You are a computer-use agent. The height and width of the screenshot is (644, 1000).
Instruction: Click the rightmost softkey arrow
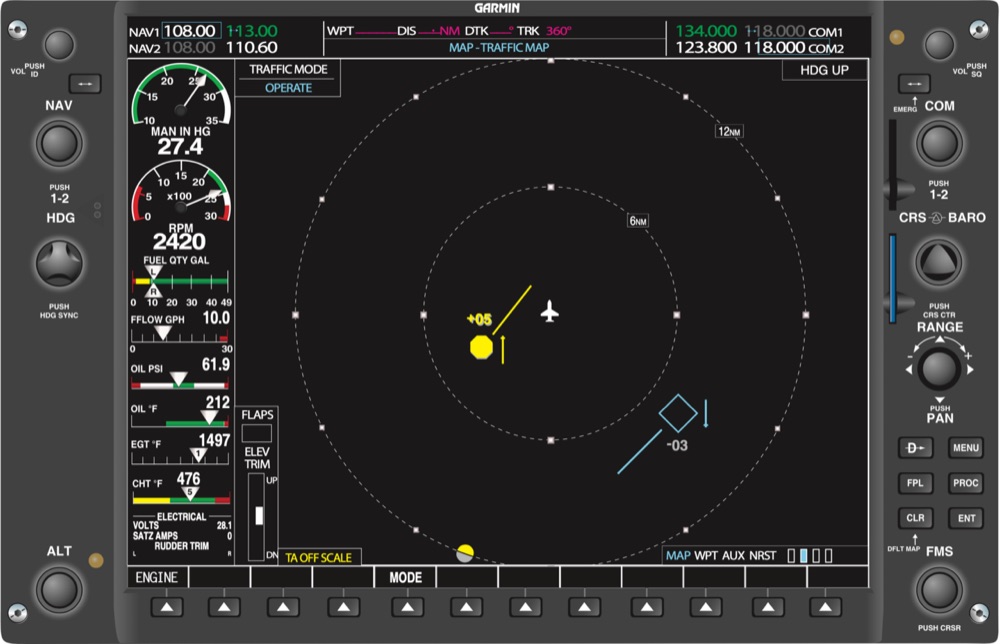pos(825,608)
